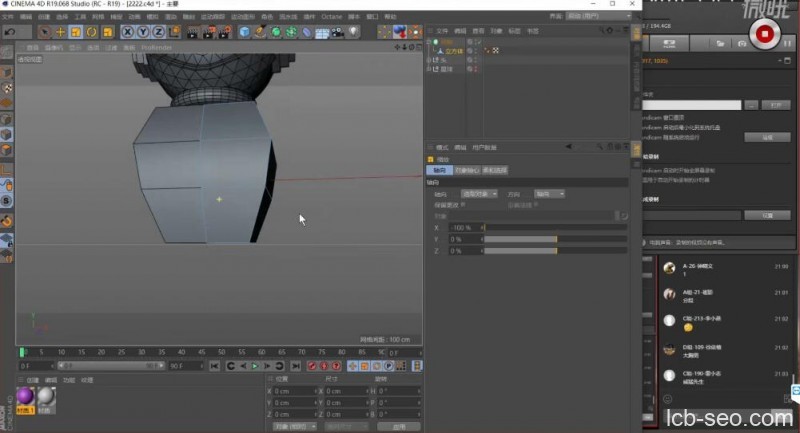Open the Octane menu
Screen dimensions: 800x433
pos(332,17)
